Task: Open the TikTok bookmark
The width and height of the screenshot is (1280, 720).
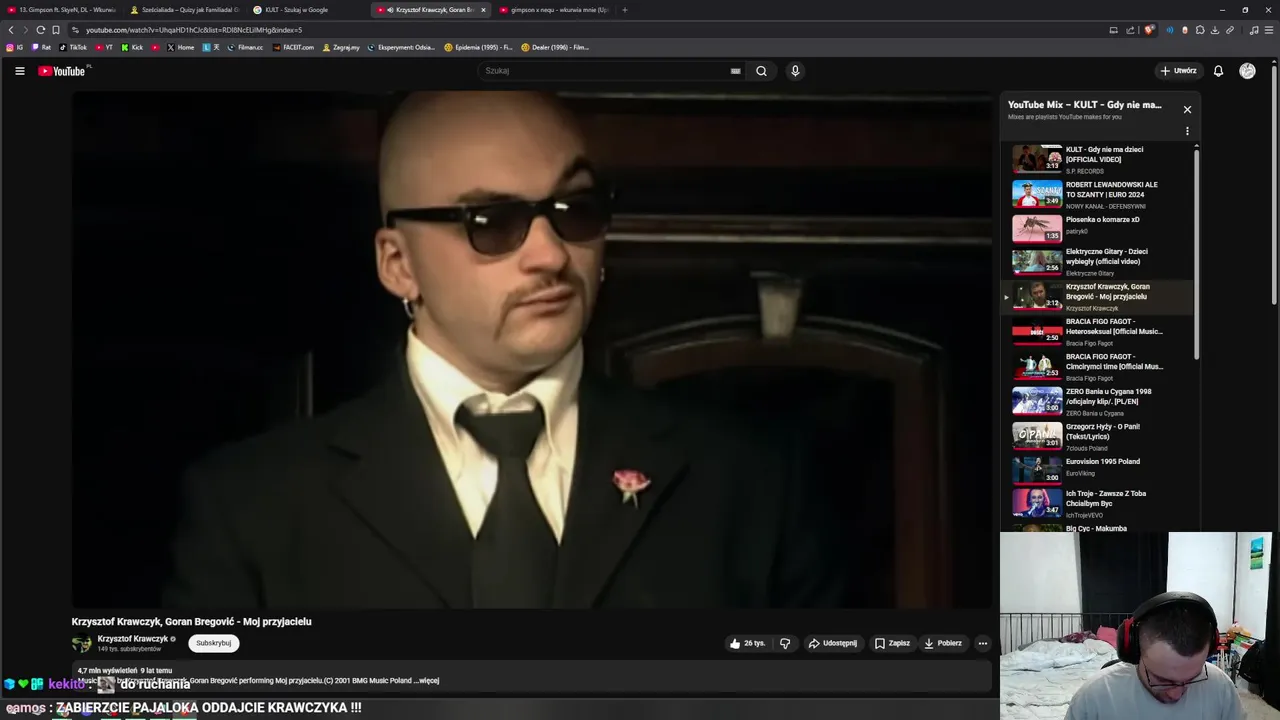Action: click(73, 47)
